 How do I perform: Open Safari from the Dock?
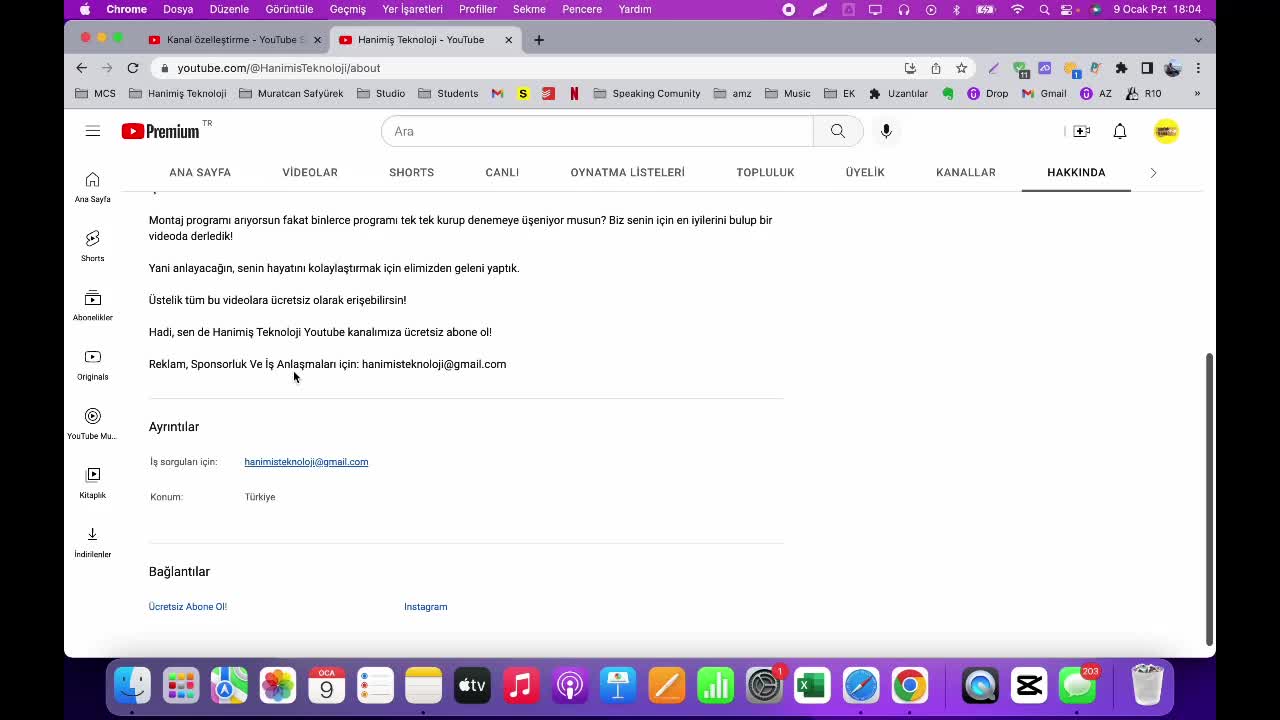(x=861, y=686)
